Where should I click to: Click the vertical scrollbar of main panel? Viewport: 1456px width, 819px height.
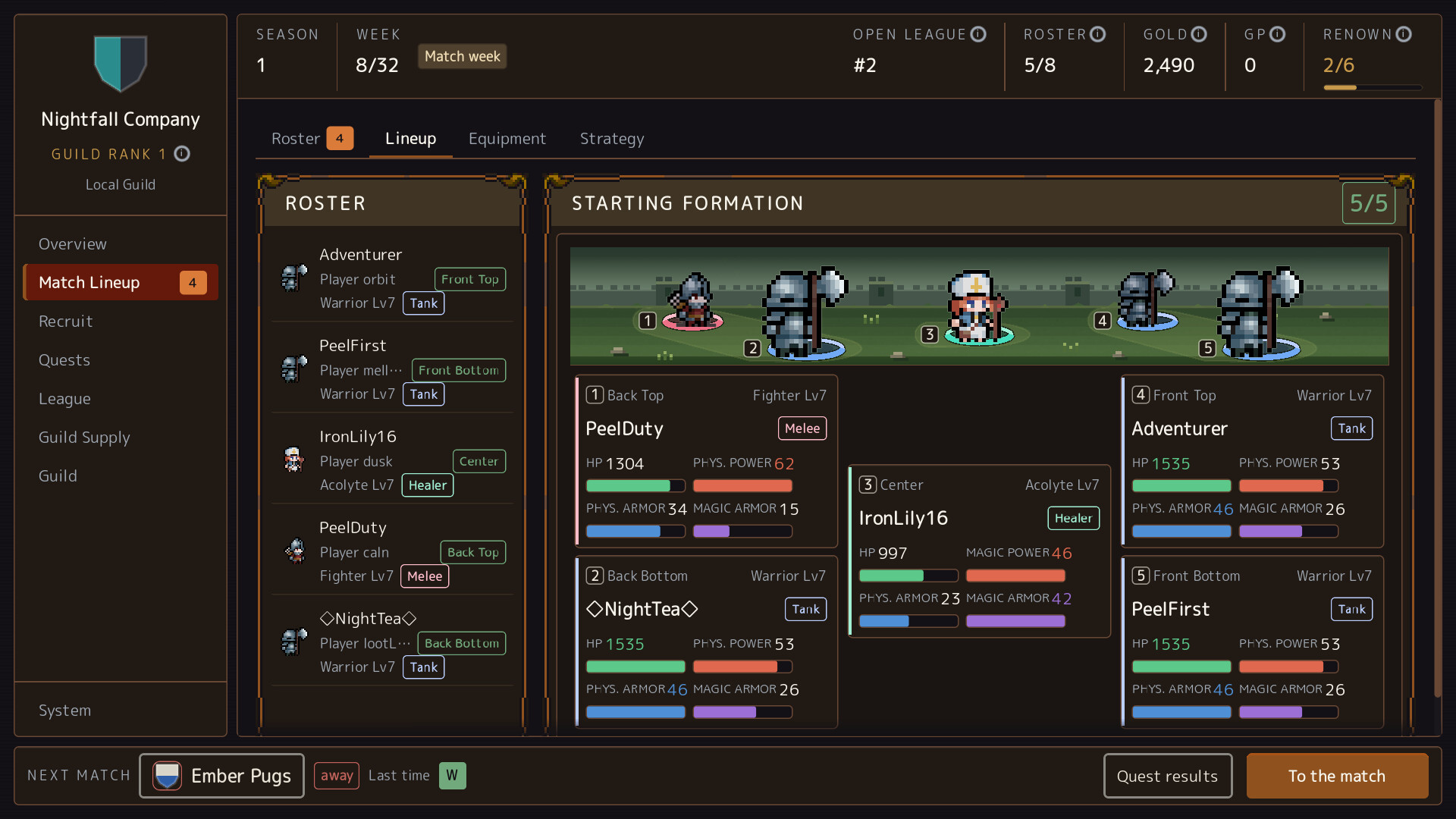click(x=1437, y=398)
